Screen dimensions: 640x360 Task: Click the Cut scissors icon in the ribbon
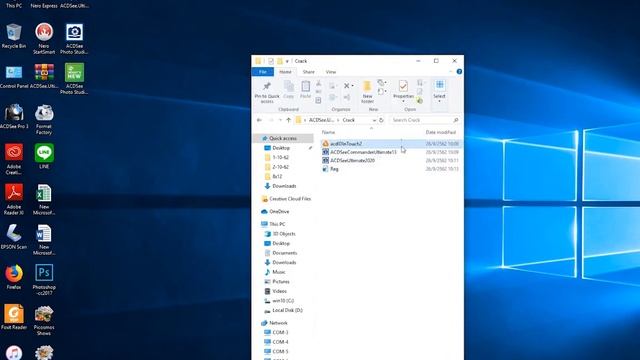tap(318, 83)
